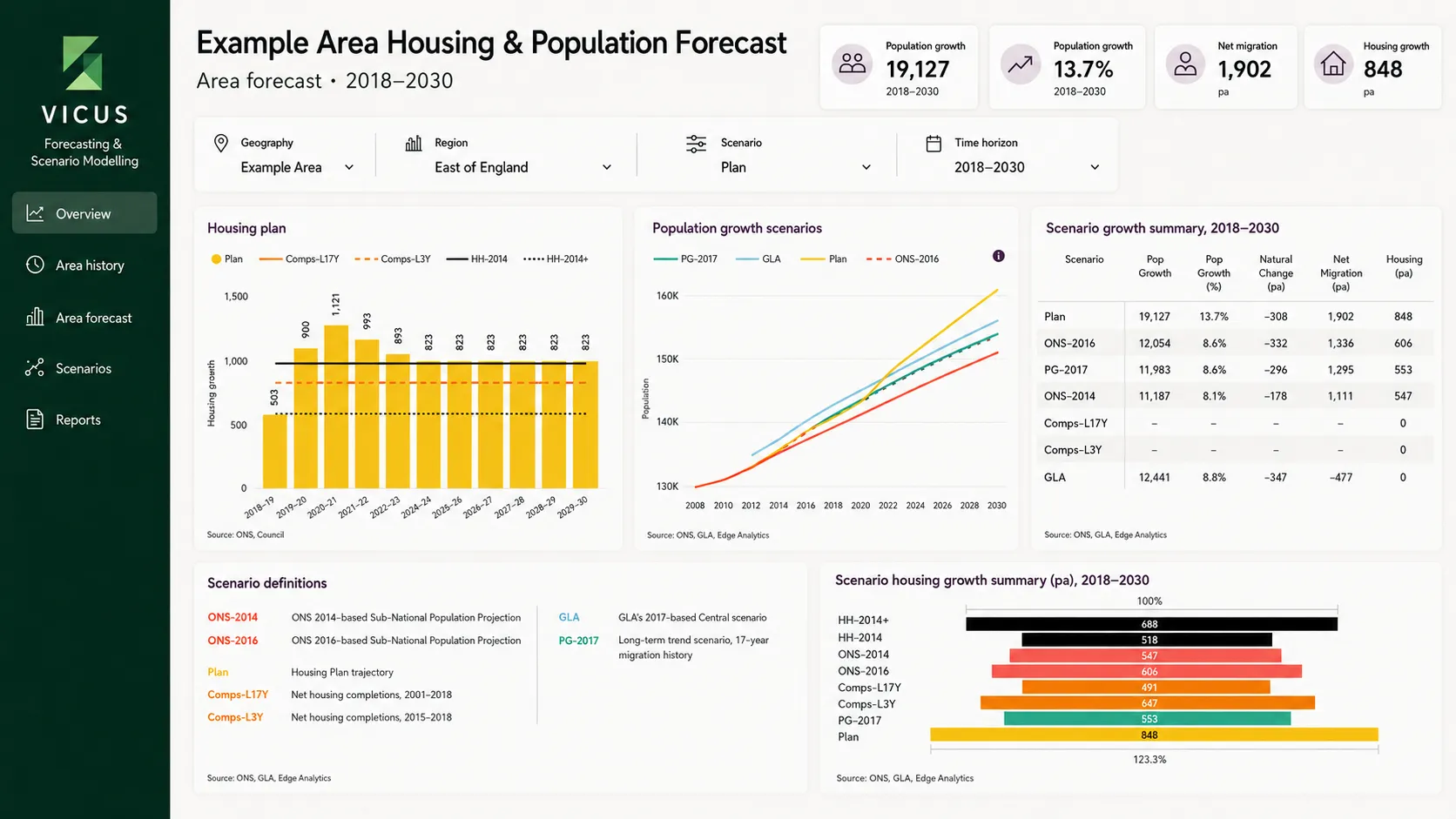This screenshot has width=1456, height=819.
Task: Select the PG-2017 green bar showing 553
Action: 1147,719
